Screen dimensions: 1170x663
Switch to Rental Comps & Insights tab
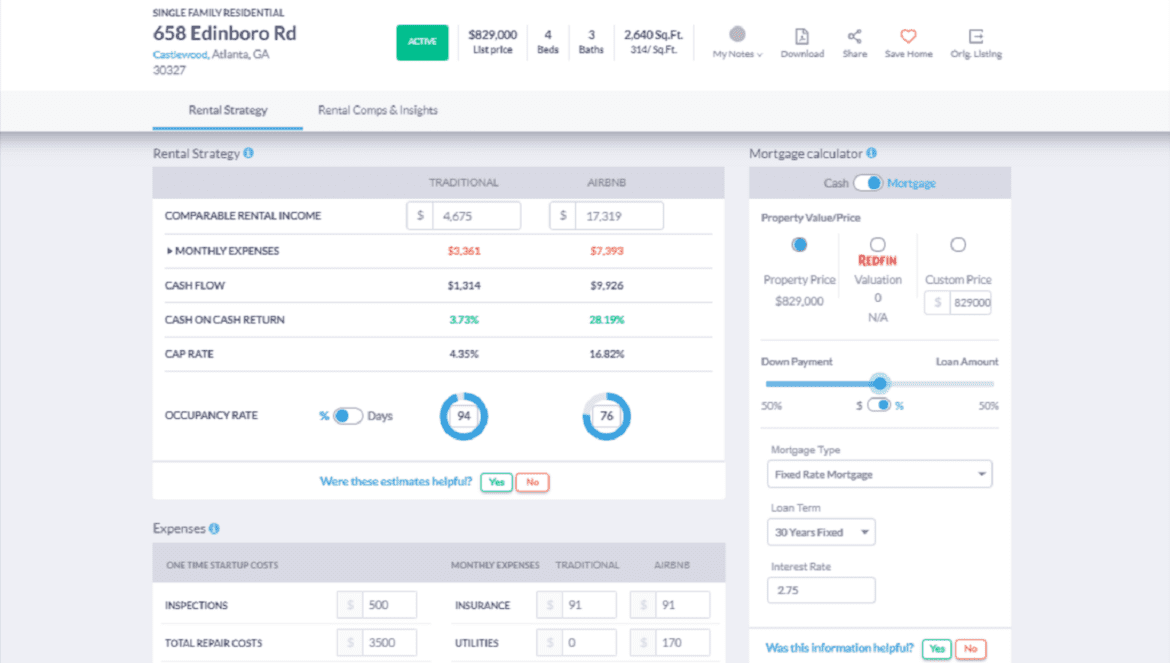coord(377,110)
